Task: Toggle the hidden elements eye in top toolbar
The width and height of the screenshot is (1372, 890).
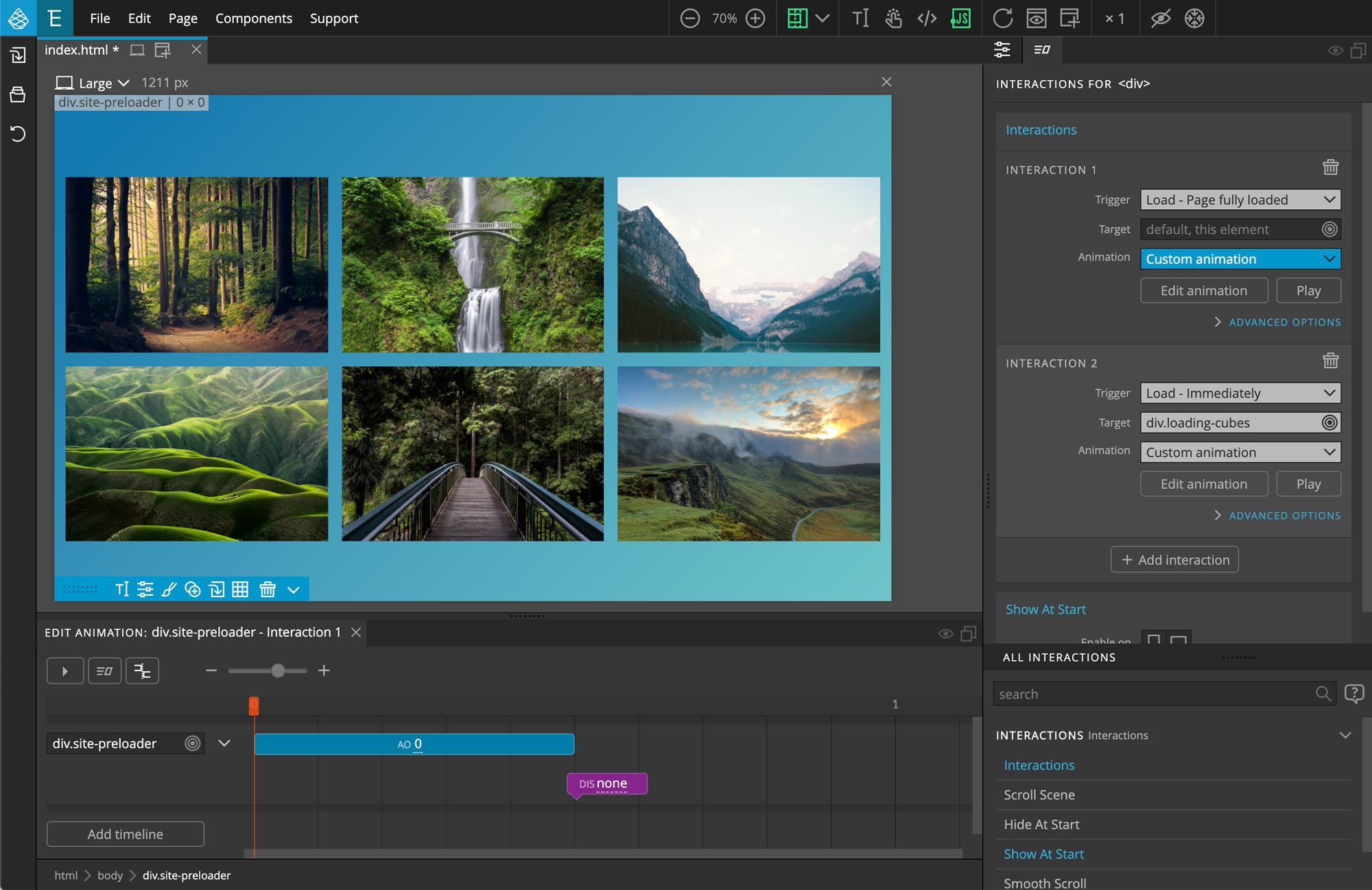Action: [1160, 19]
